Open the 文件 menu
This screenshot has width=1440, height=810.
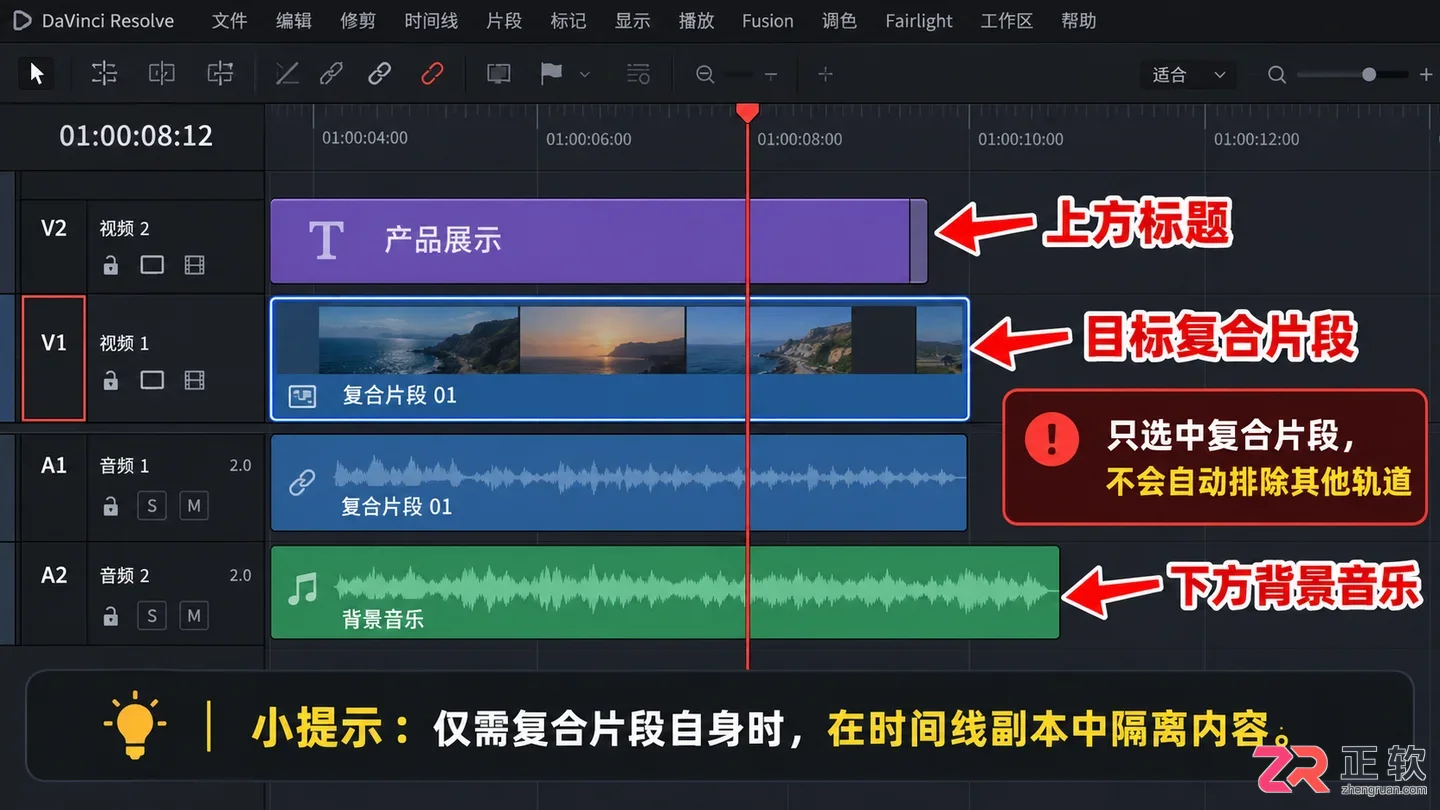(229, 20)
